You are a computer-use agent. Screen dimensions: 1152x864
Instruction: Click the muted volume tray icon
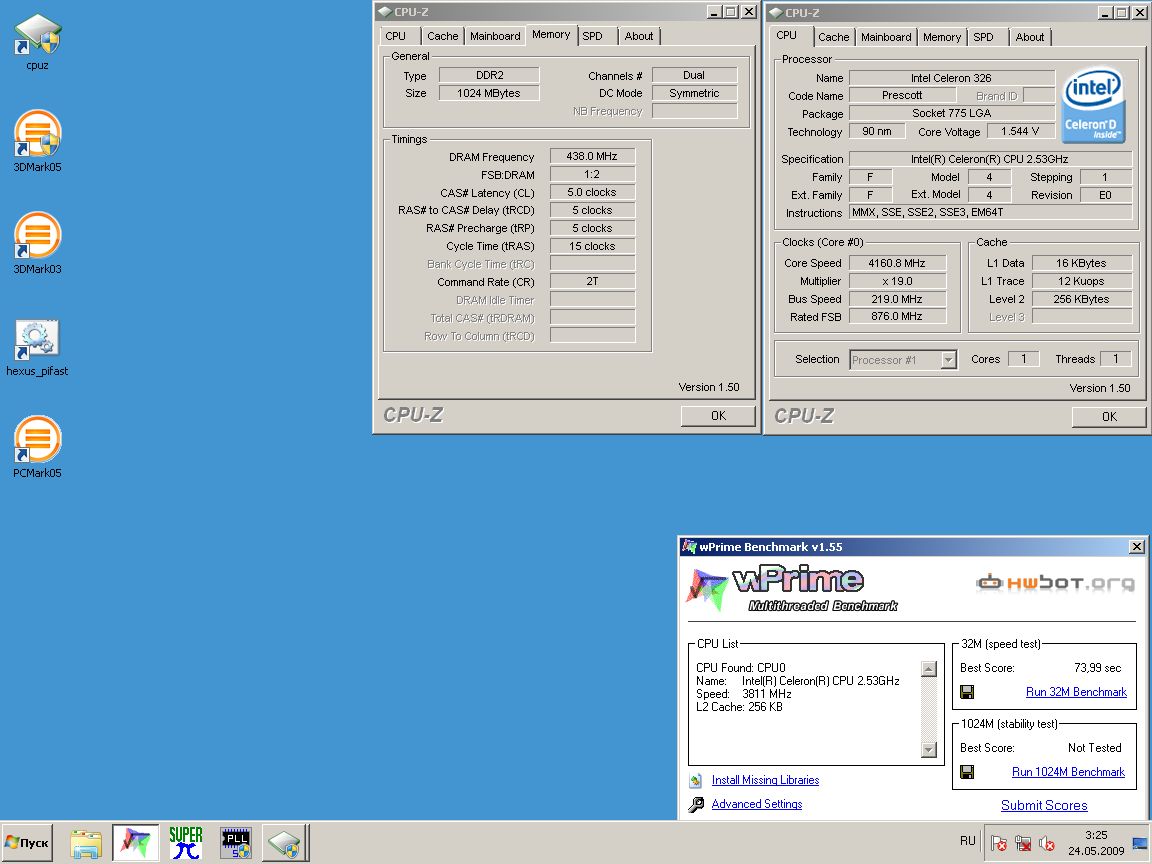(x=1047, y=843)
